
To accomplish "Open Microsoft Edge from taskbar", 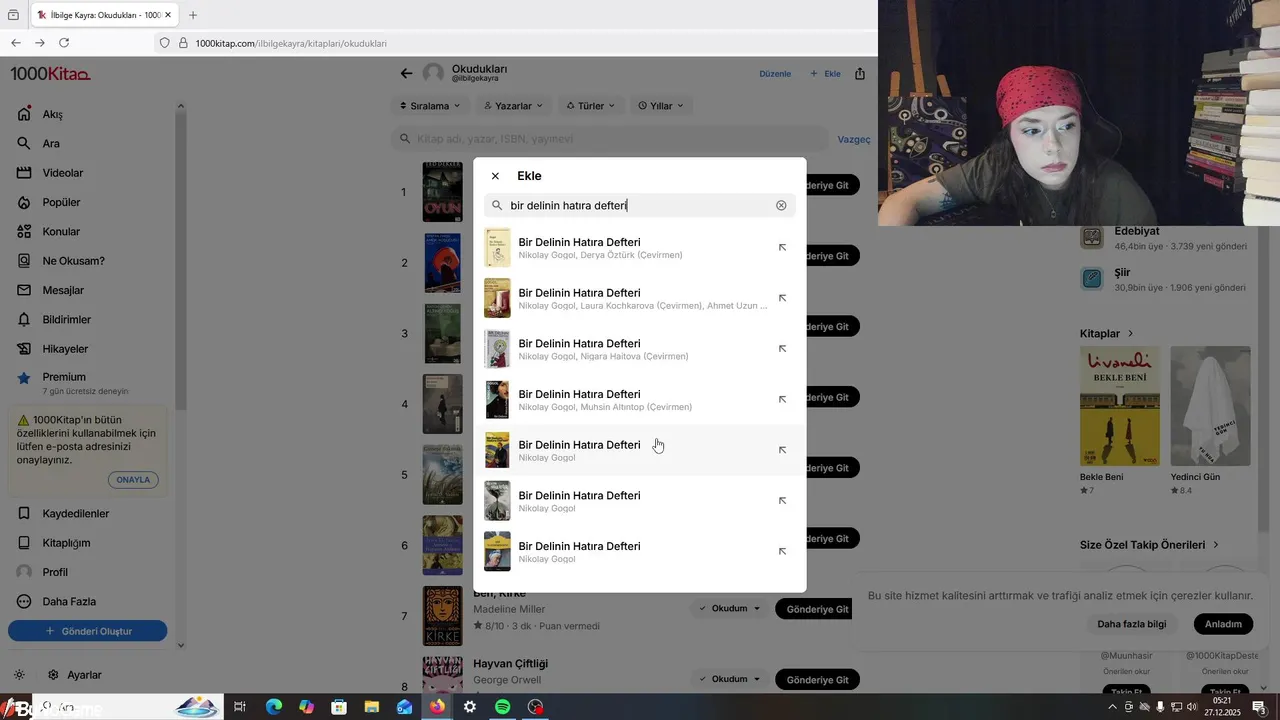I will coord(273,707).
